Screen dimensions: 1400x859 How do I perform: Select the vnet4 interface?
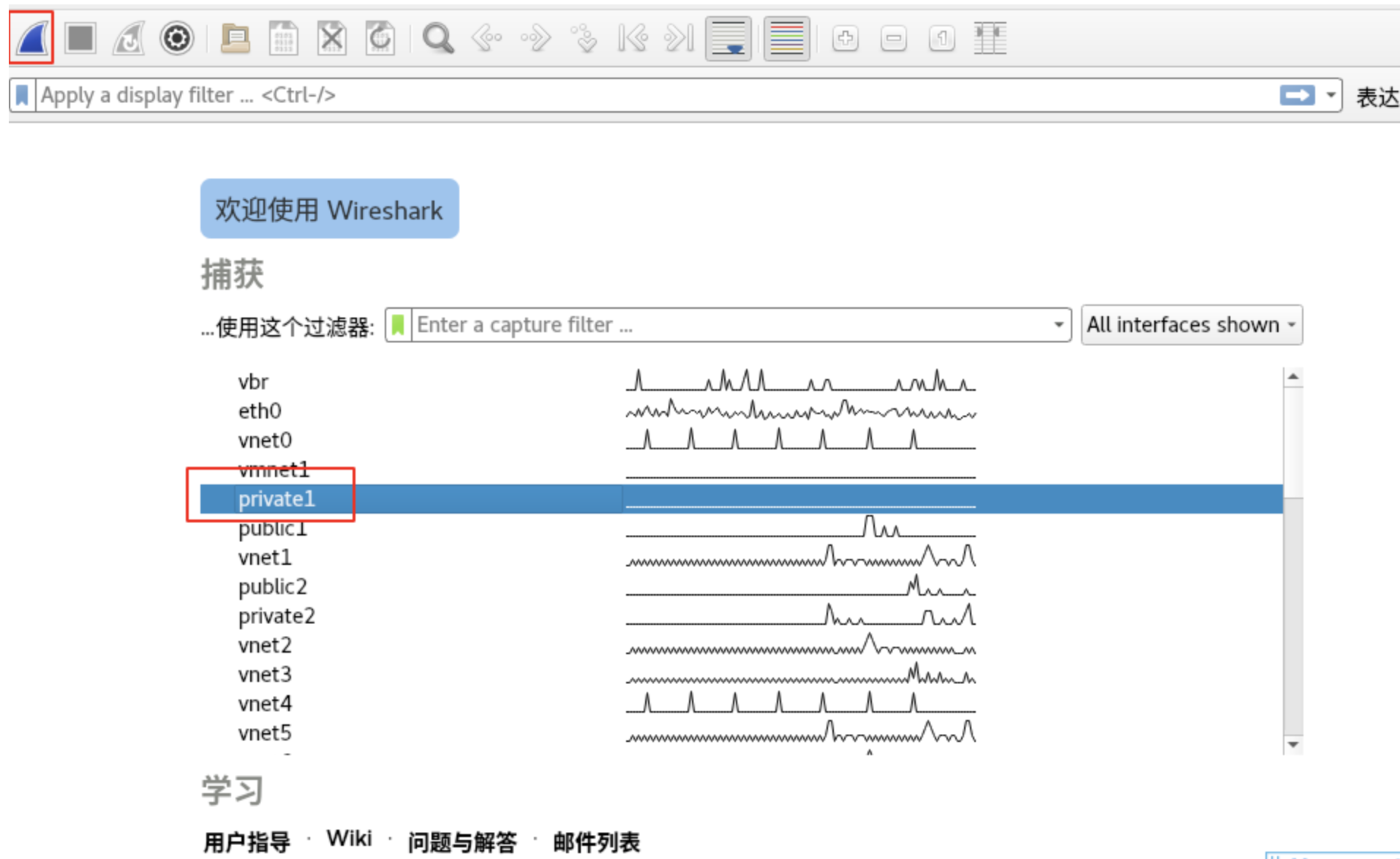(x=265, y=703)
